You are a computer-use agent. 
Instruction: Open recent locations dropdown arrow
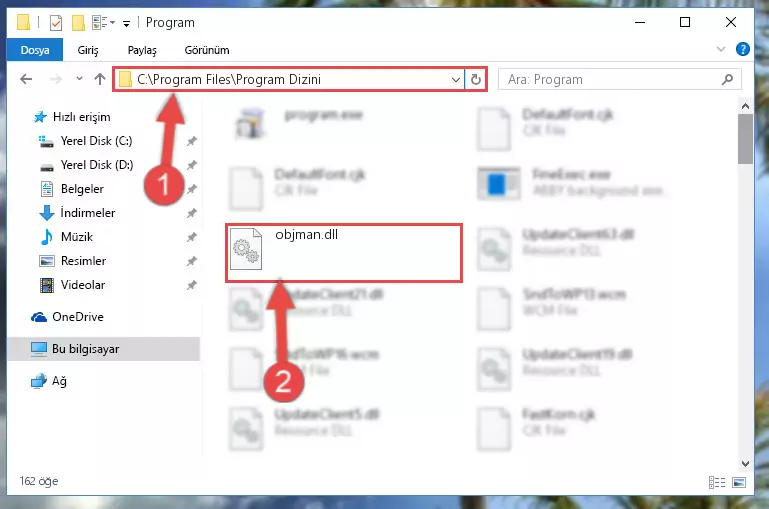79,78
